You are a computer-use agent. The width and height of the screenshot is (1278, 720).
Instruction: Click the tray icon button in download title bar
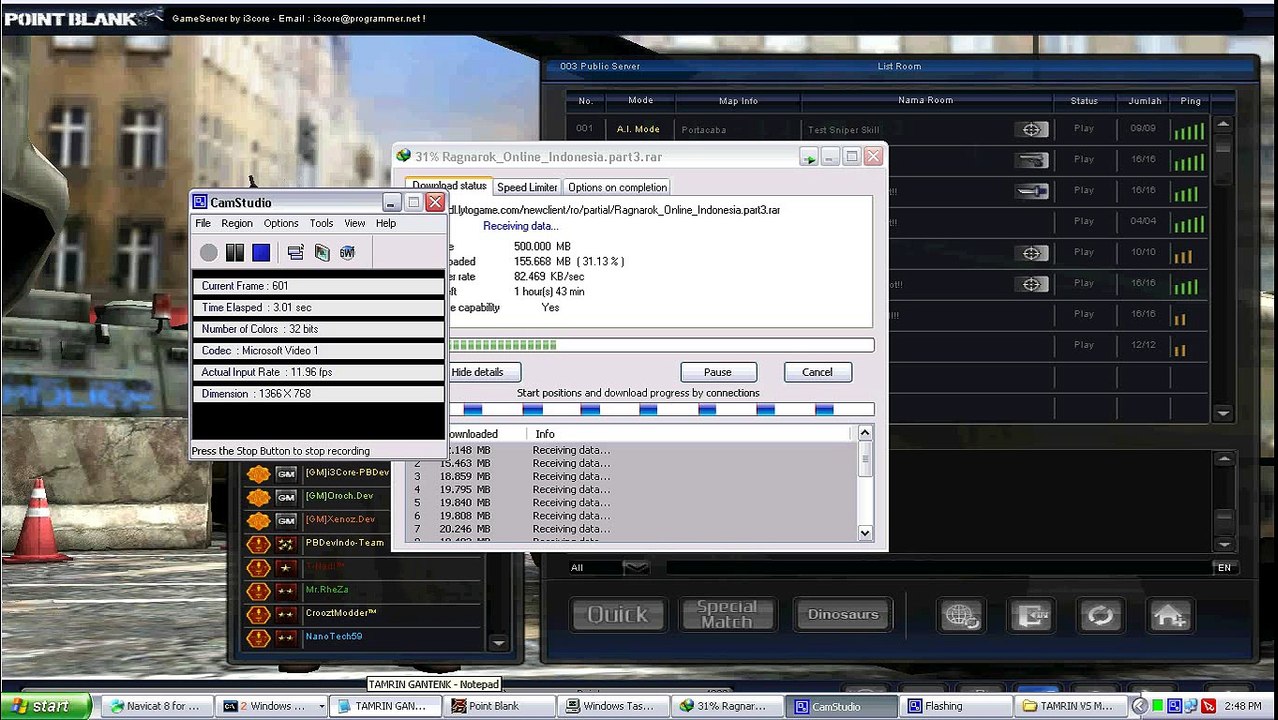[808, 157]
